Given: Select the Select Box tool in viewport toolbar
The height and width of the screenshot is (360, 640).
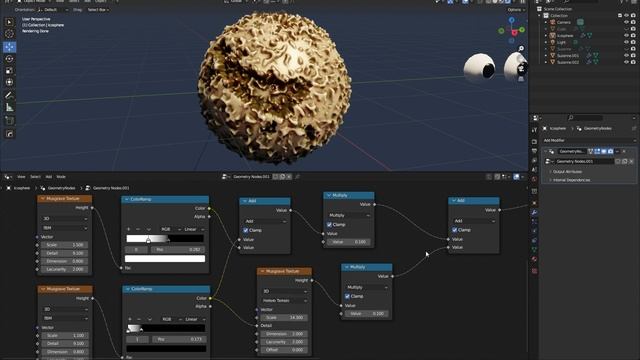Looking at the screenshot, I should [9, 22].
